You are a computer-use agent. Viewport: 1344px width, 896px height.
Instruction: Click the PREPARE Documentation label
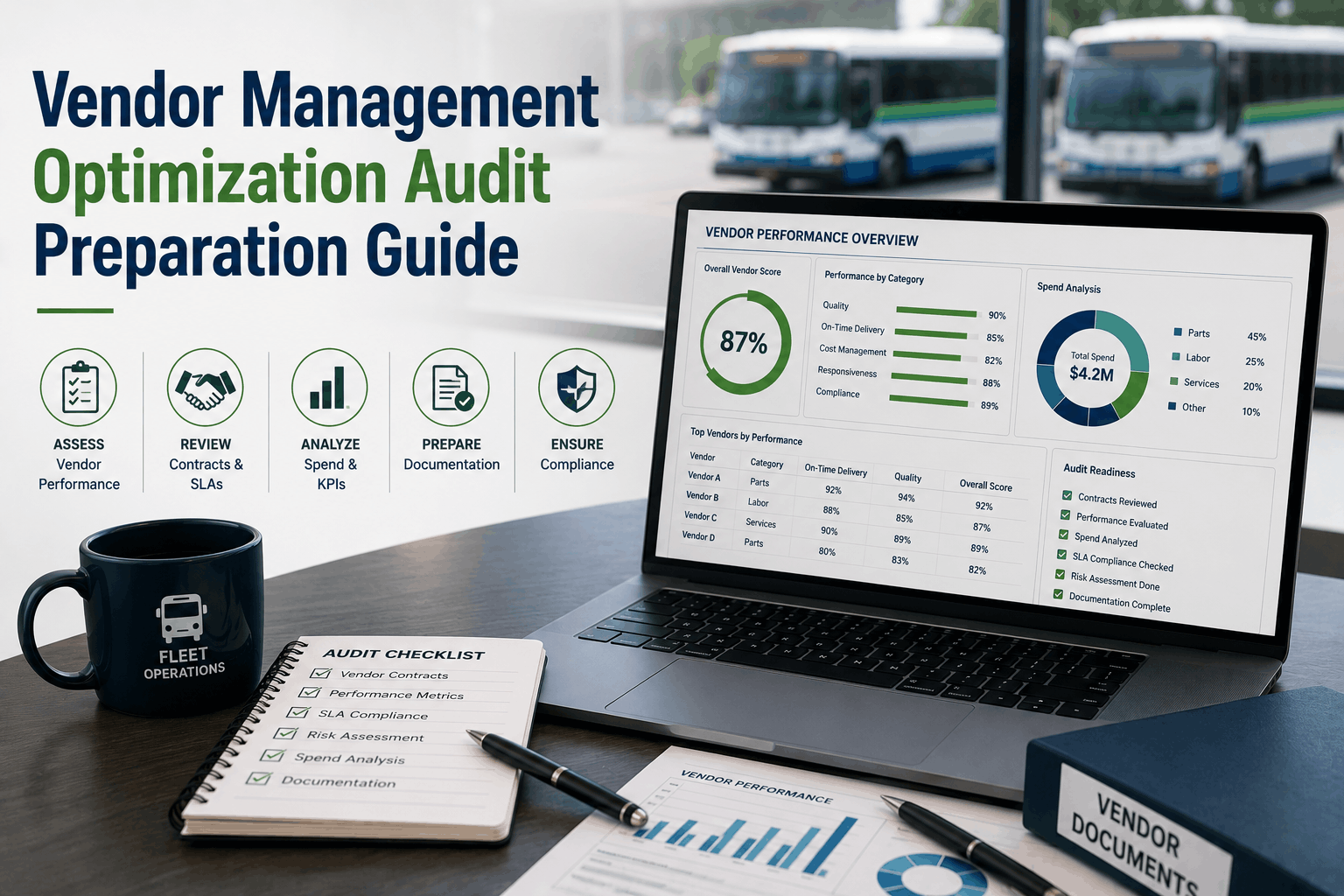tap(451, 454)
